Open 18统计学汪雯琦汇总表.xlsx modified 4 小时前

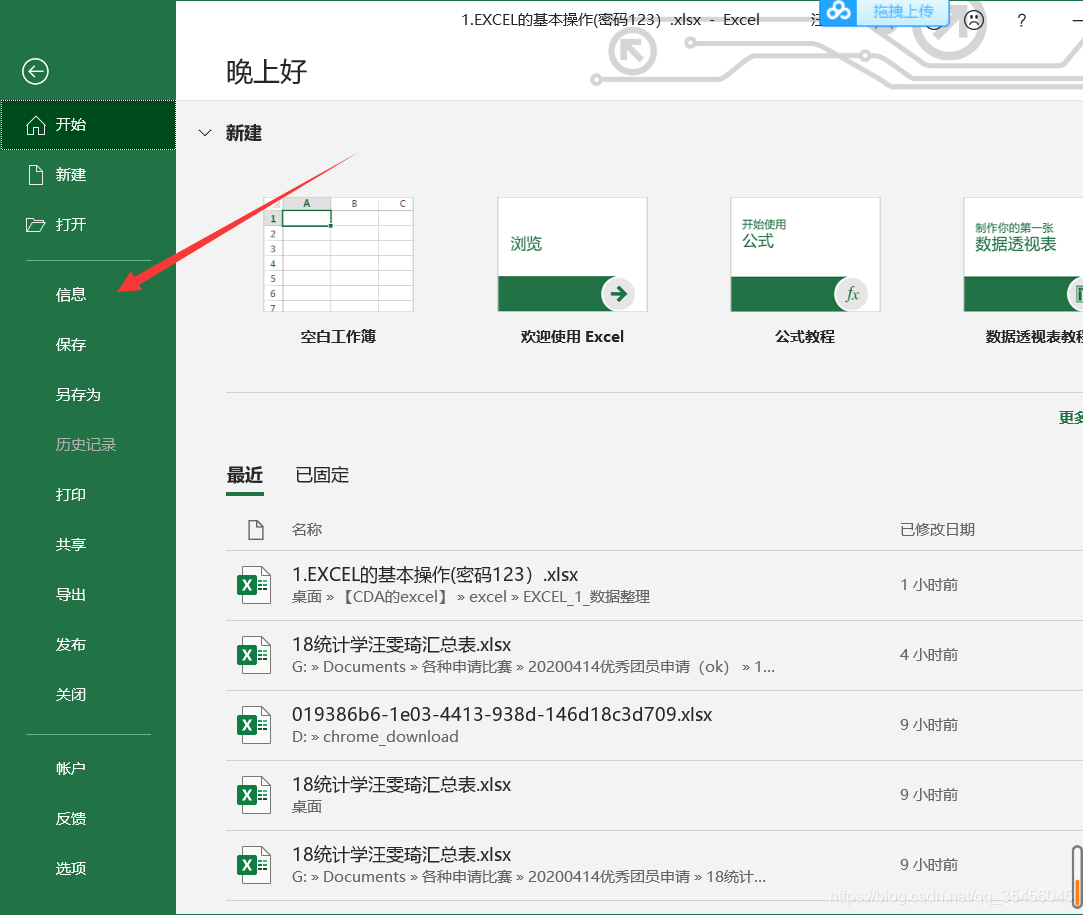[x=654, y=655]
